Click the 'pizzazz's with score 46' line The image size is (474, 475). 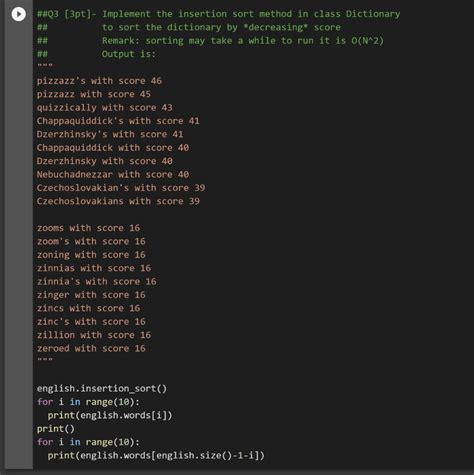coord(99,81)
